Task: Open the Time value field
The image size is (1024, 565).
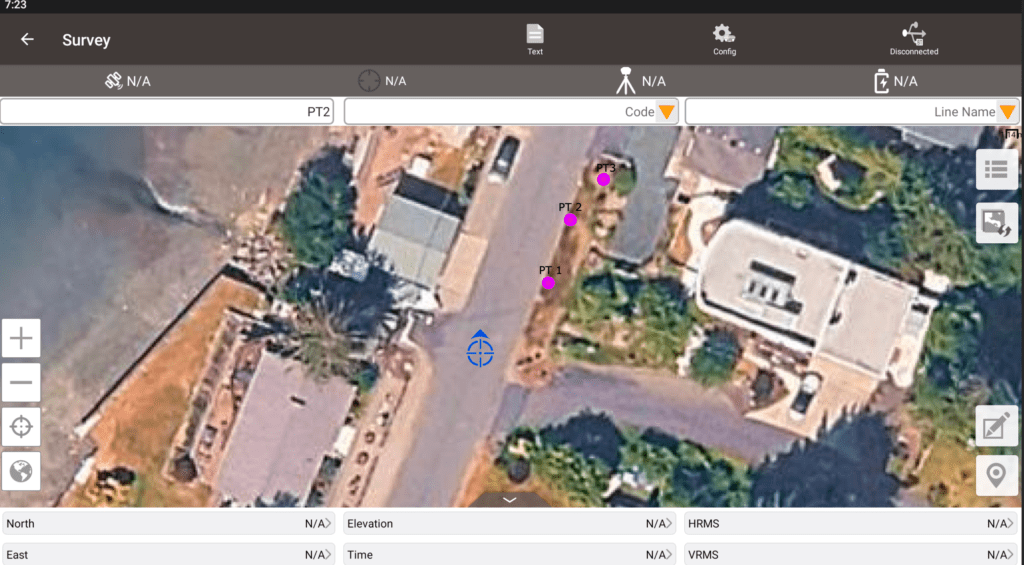Action: [x=509, y=555]
